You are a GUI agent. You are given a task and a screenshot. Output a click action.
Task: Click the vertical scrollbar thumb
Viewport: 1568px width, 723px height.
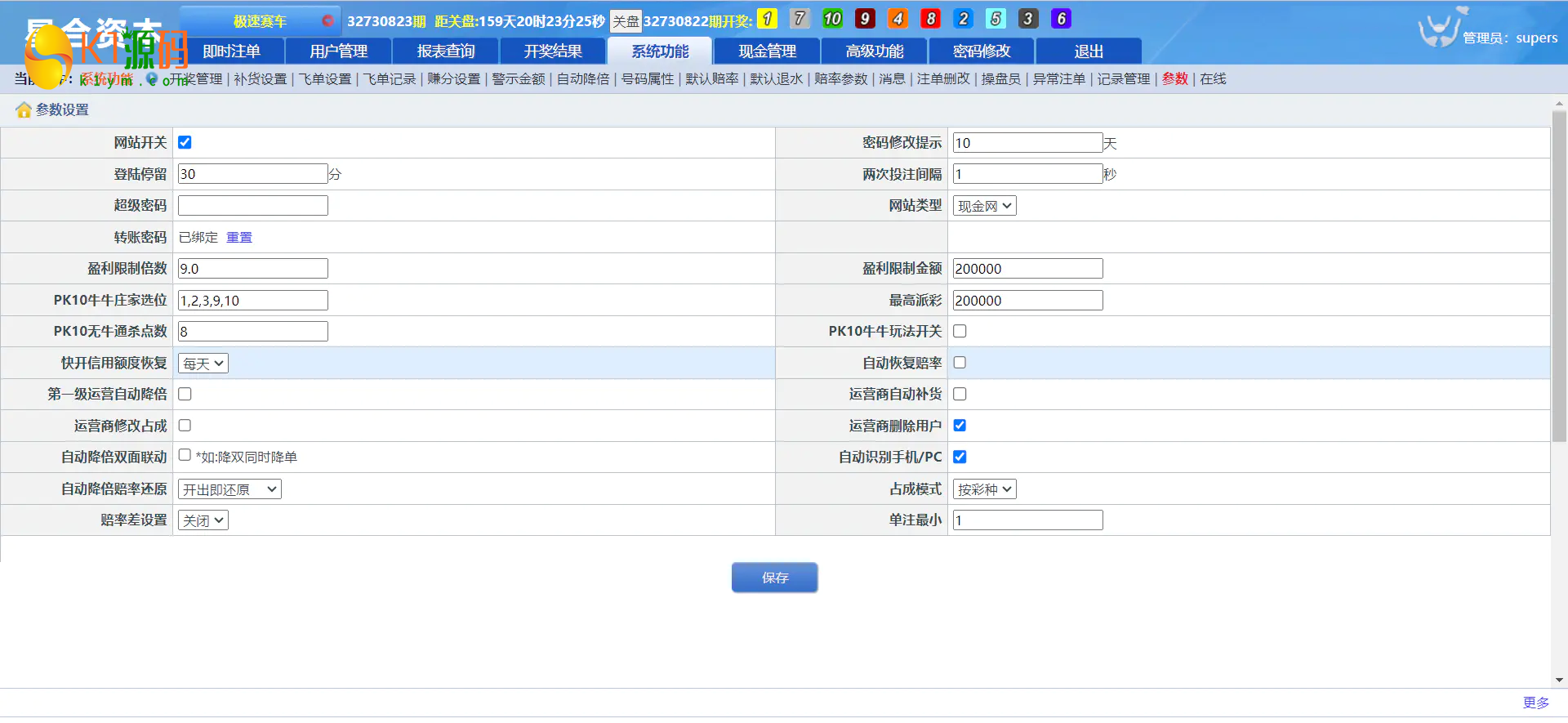pos(1559,278)
